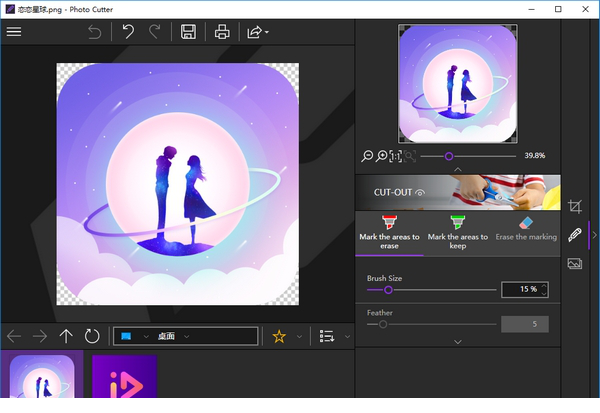This screenshot has height=413, width=600.
Task: Open the drive dropdown next to the desktop icon
Action: click(x=146, y=336)
